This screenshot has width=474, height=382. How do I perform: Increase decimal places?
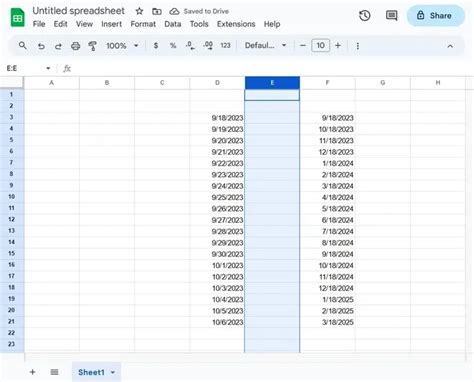click(208, 45)
